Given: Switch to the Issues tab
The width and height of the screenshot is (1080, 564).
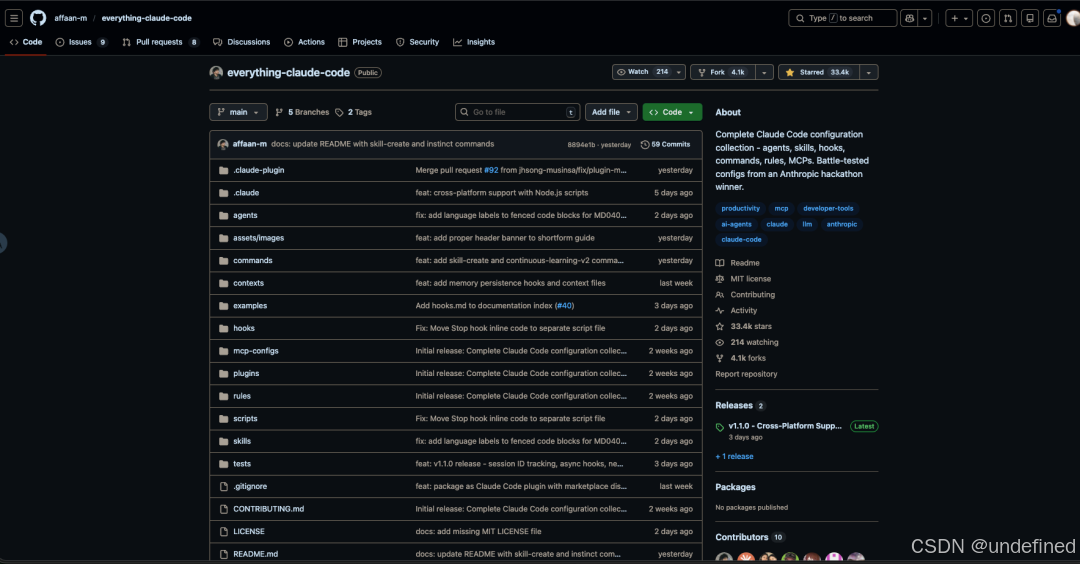Looking at the screenshot, I should 81,42.
